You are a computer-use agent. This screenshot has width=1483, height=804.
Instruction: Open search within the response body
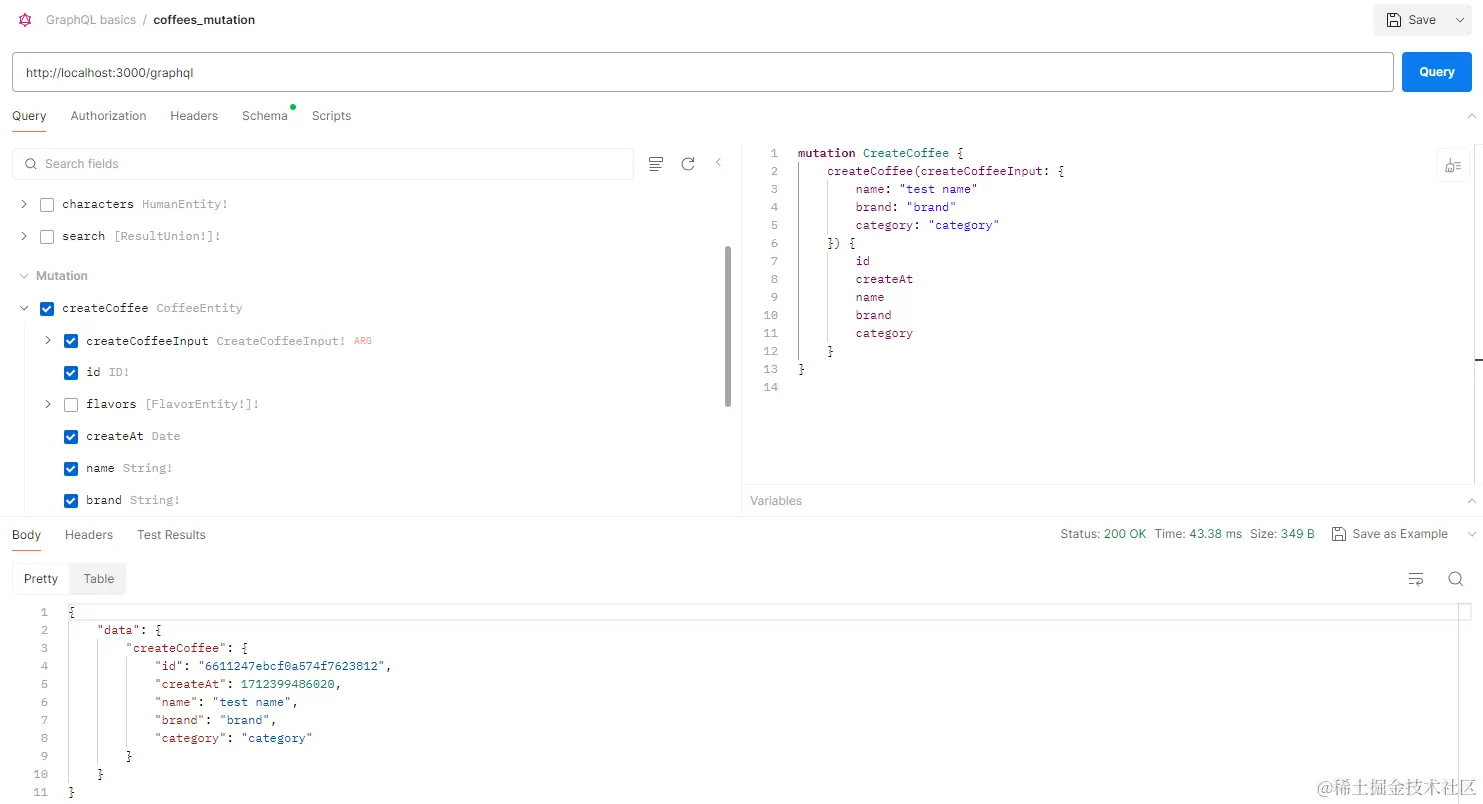point(1456,579)
